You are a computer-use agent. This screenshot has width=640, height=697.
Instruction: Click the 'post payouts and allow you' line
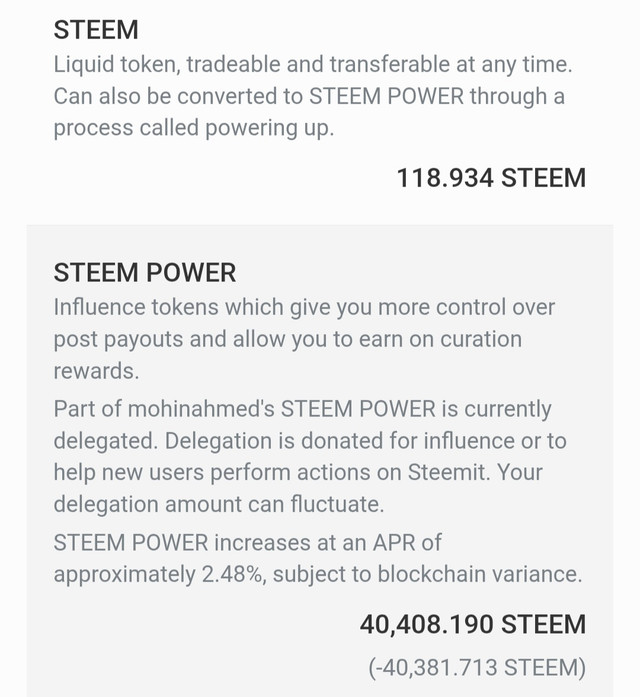click(288, 340)
